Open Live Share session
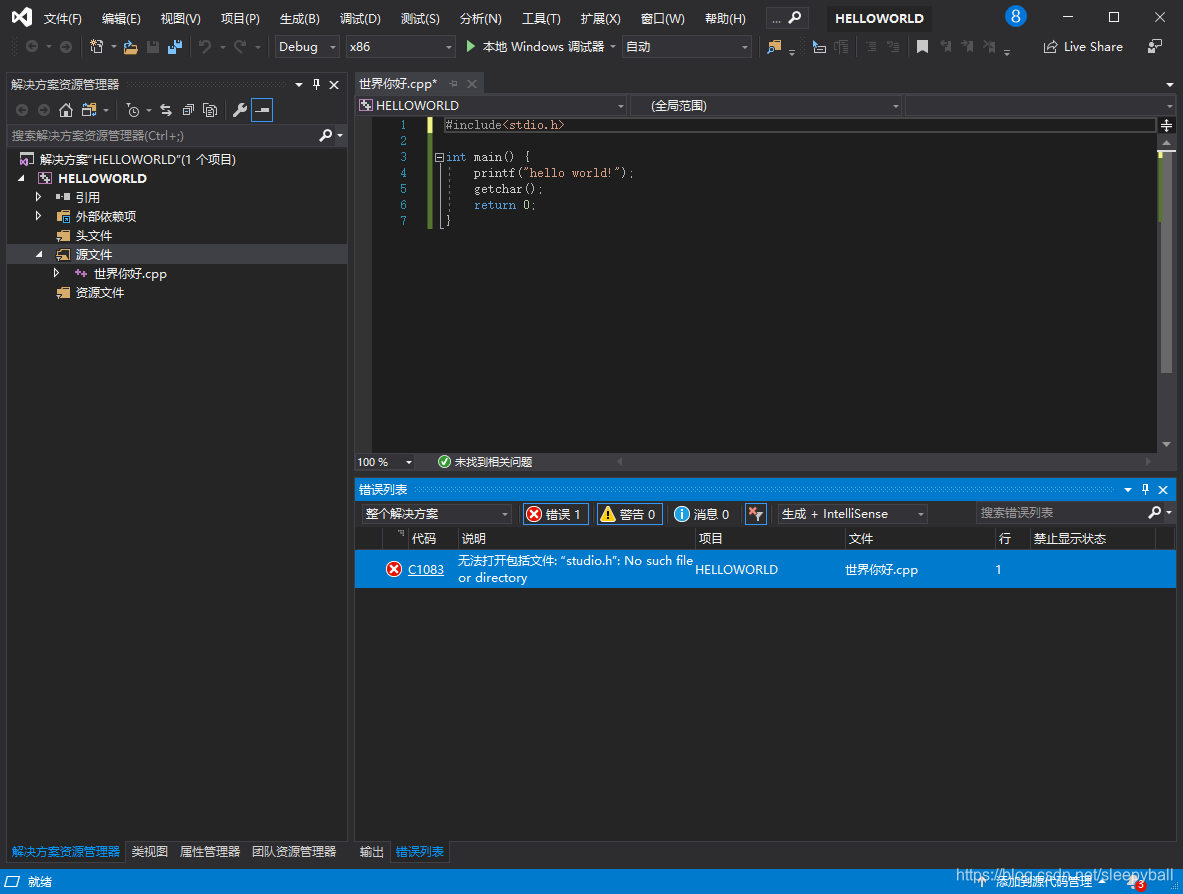This screenshot has height=894, width=1183. point(1083,47)
